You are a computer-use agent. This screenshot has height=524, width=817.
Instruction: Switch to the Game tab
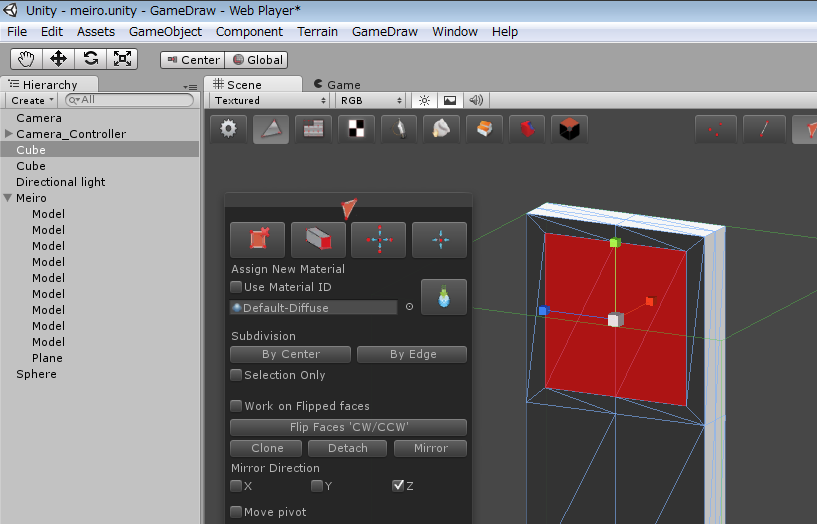[337, 84]
